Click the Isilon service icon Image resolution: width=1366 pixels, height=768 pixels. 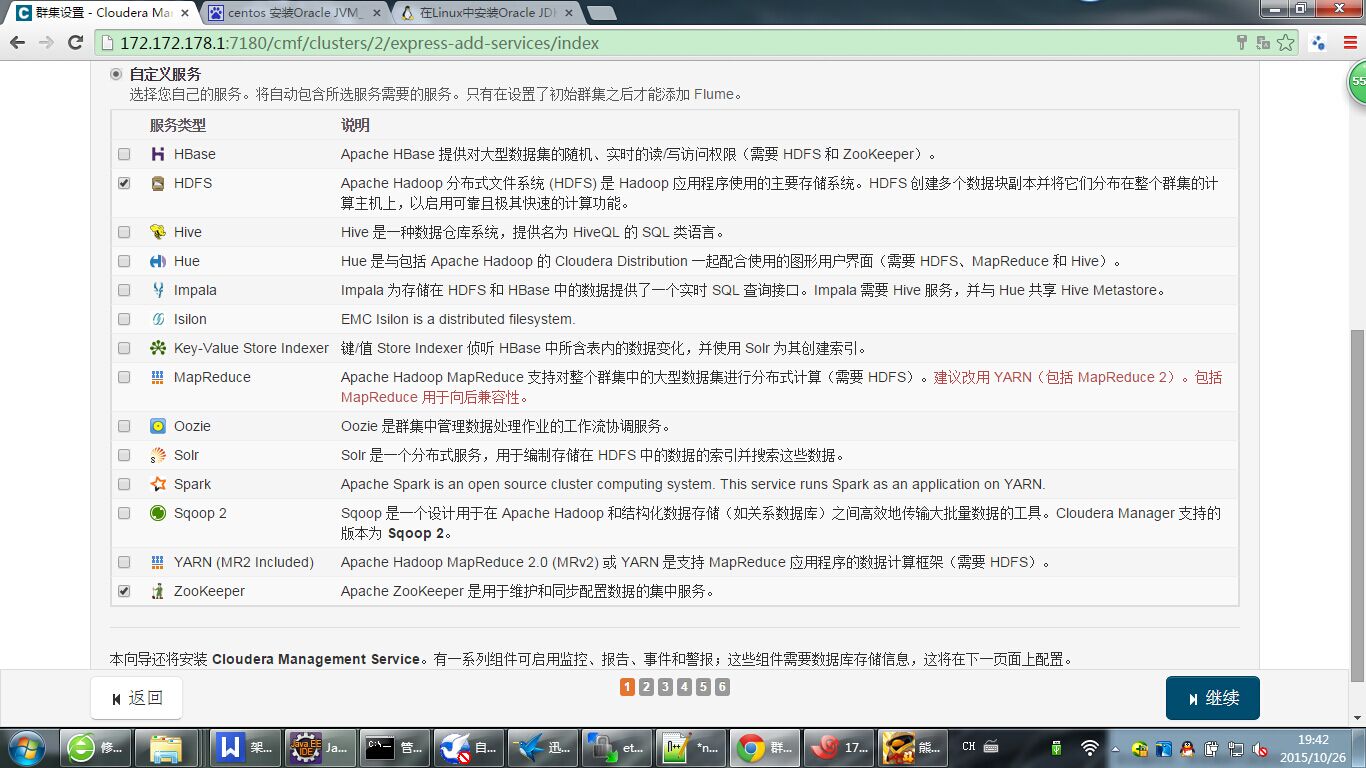coord(157,319)
